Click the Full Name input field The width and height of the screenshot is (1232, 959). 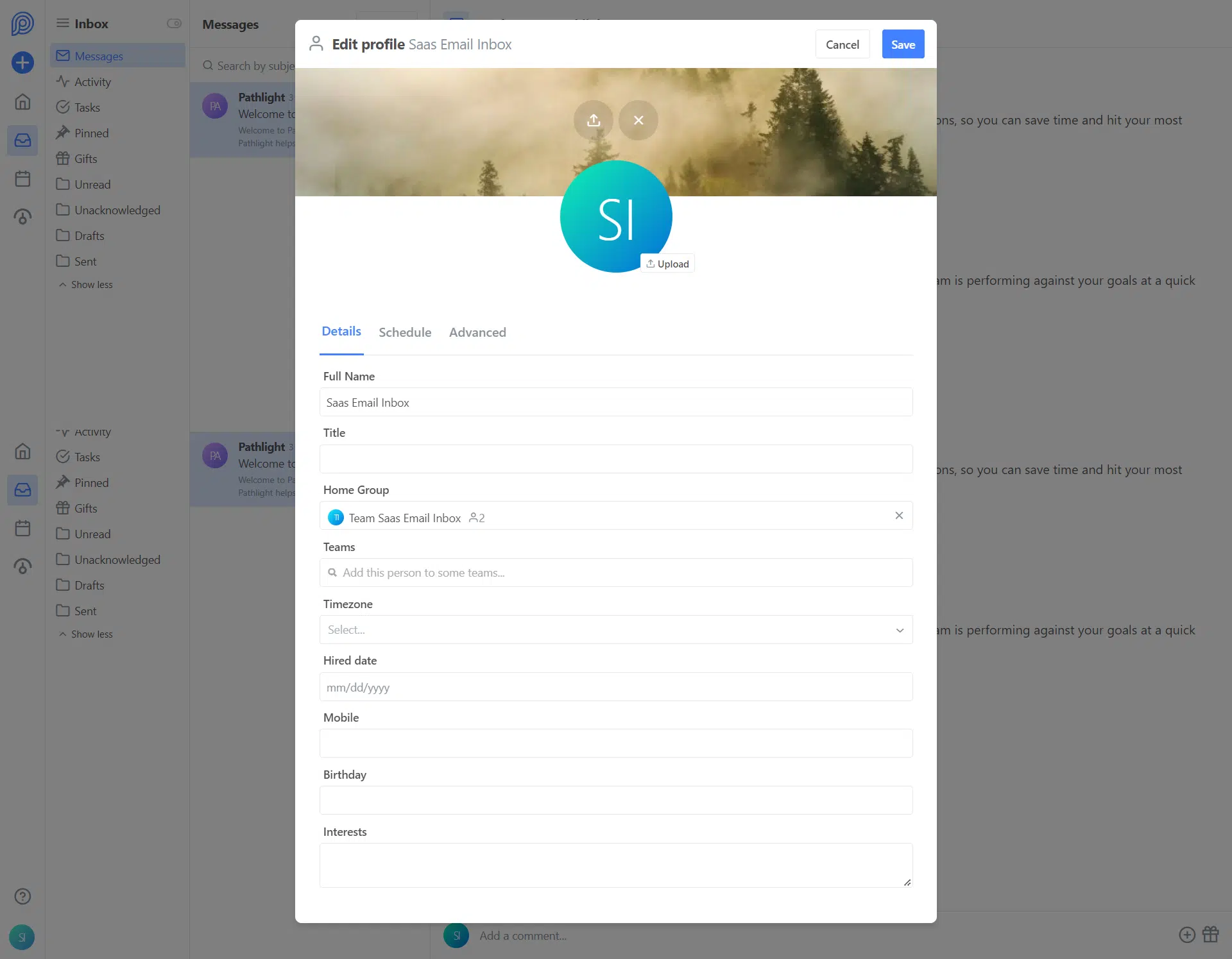point(615,402)
